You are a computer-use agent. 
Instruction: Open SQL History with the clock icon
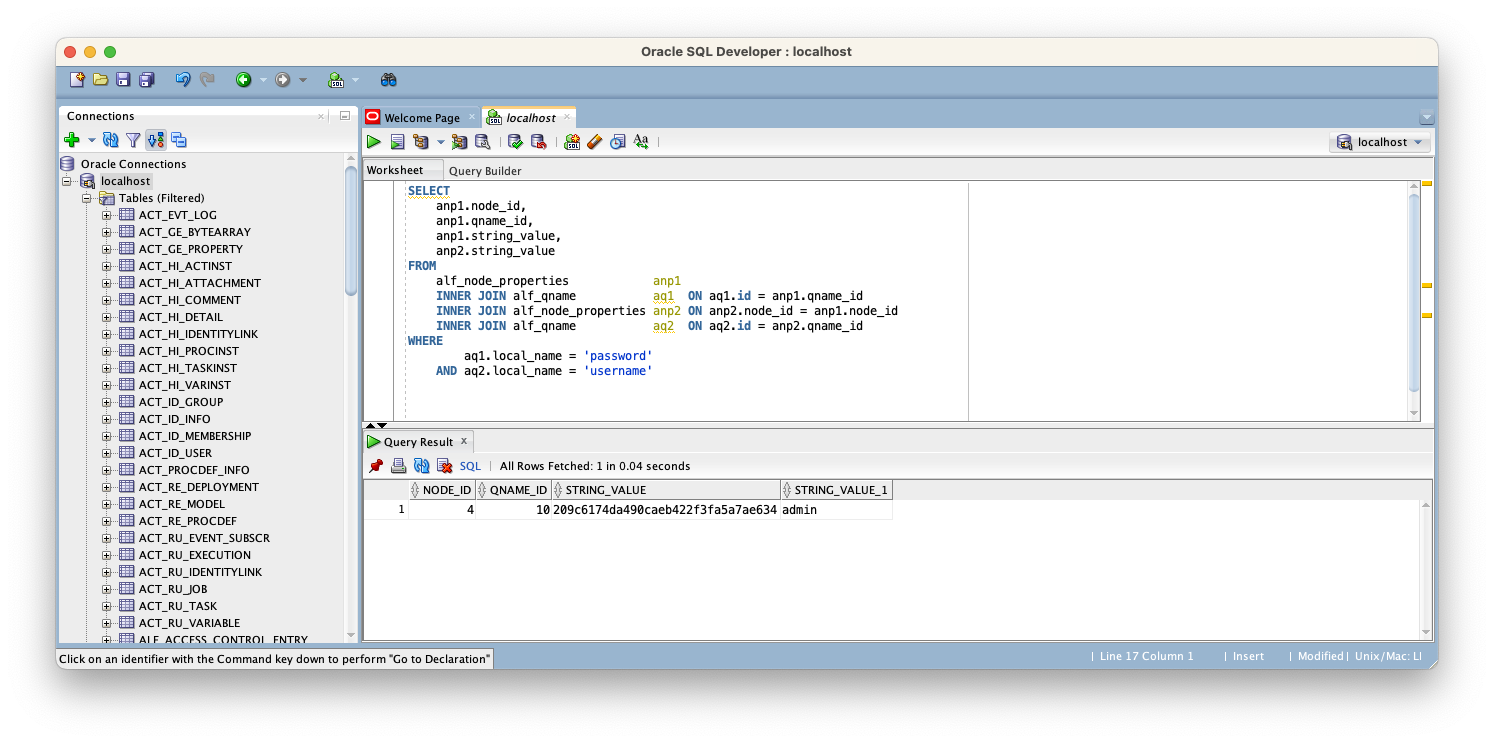tap(618, 142)
